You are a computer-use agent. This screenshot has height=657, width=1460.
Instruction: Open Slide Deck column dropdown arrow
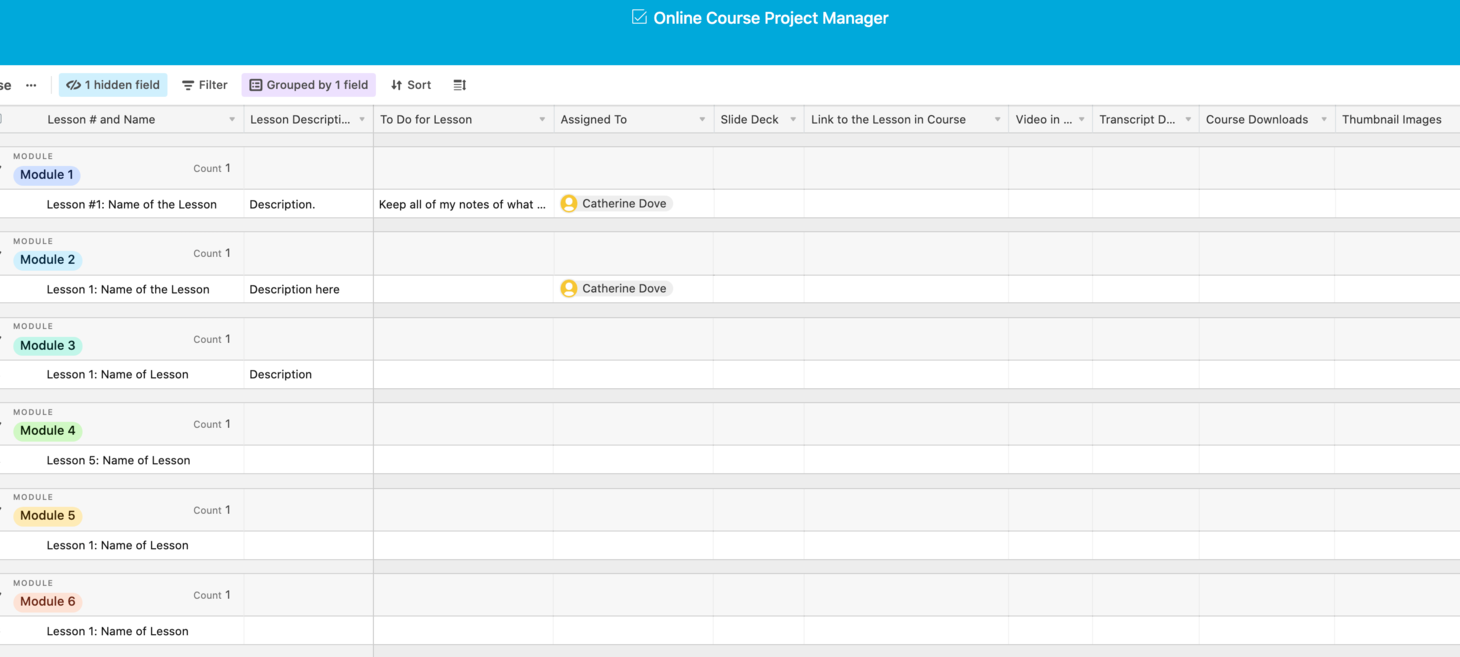(793, 120)
